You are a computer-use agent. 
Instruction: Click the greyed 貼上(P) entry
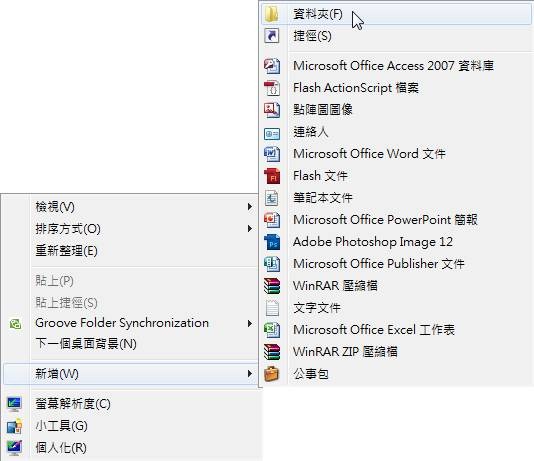tap(130, 281)
